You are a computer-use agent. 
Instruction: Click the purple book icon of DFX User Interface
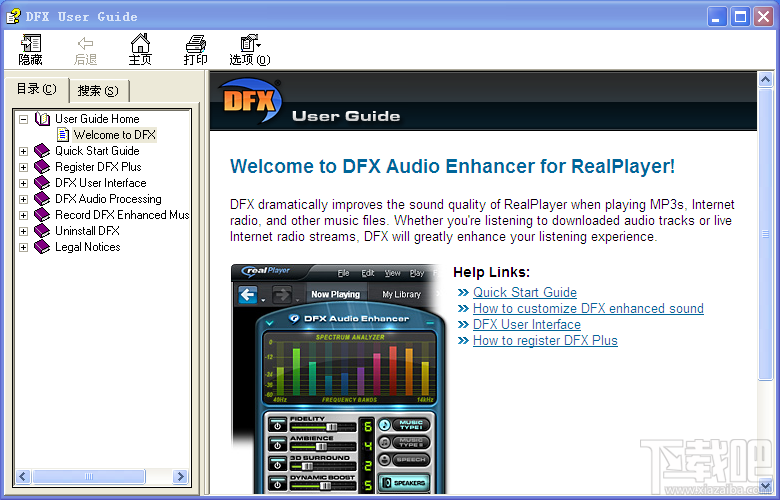click(42, 183)
